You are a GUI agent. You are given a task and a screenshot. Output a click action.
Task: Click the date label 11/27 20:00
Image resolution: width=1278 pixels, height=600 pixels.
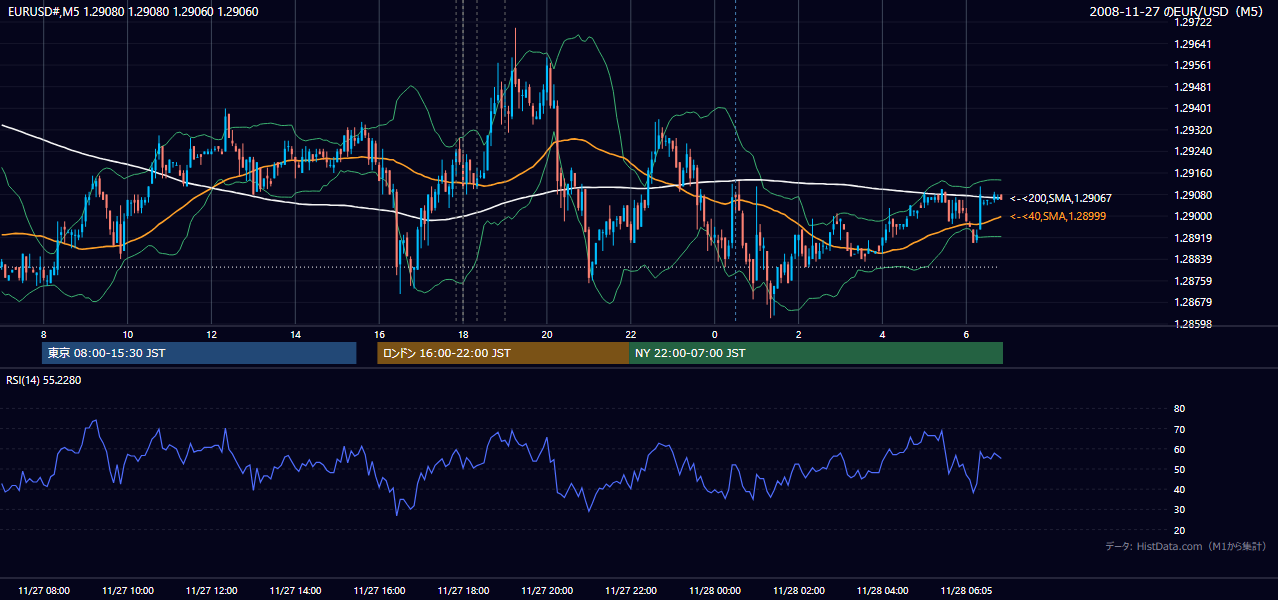[x=548, y=591]
